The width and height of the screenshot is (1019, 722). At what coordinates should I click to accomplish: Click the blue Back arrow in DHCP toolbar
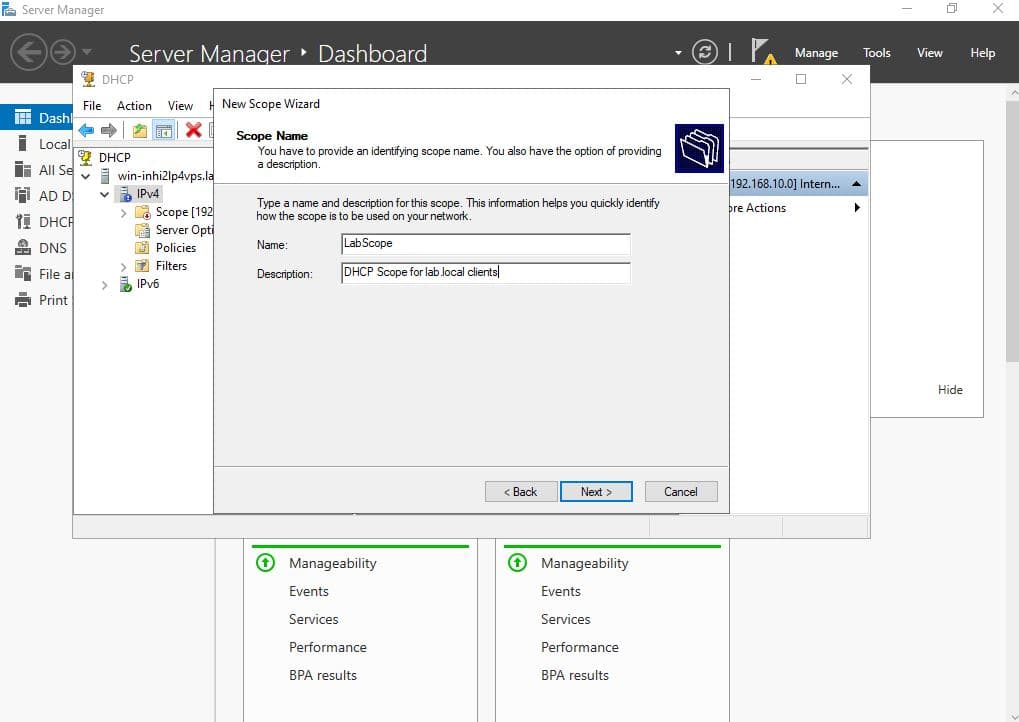[x=86, y=130]
